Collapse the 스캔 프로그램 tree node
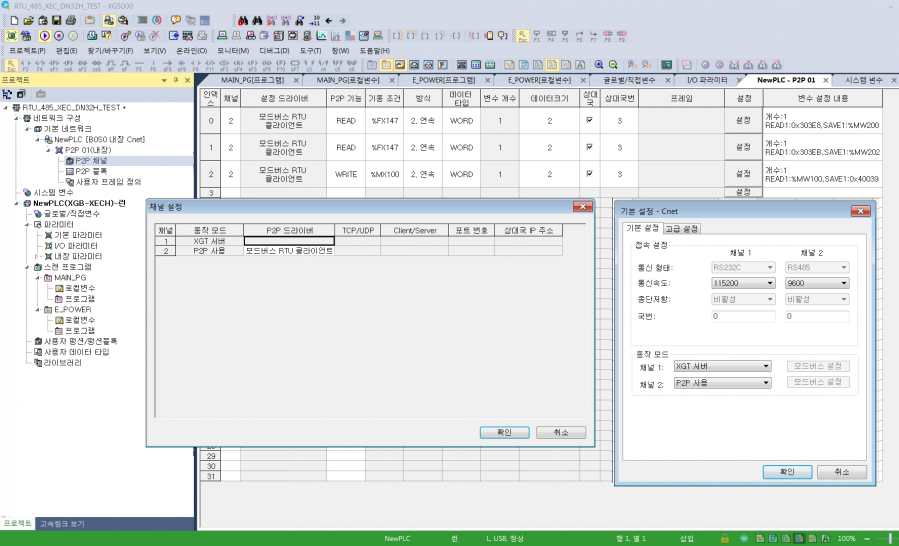The image size is (899, 546). pyautogui.click(x=27, y=267)
